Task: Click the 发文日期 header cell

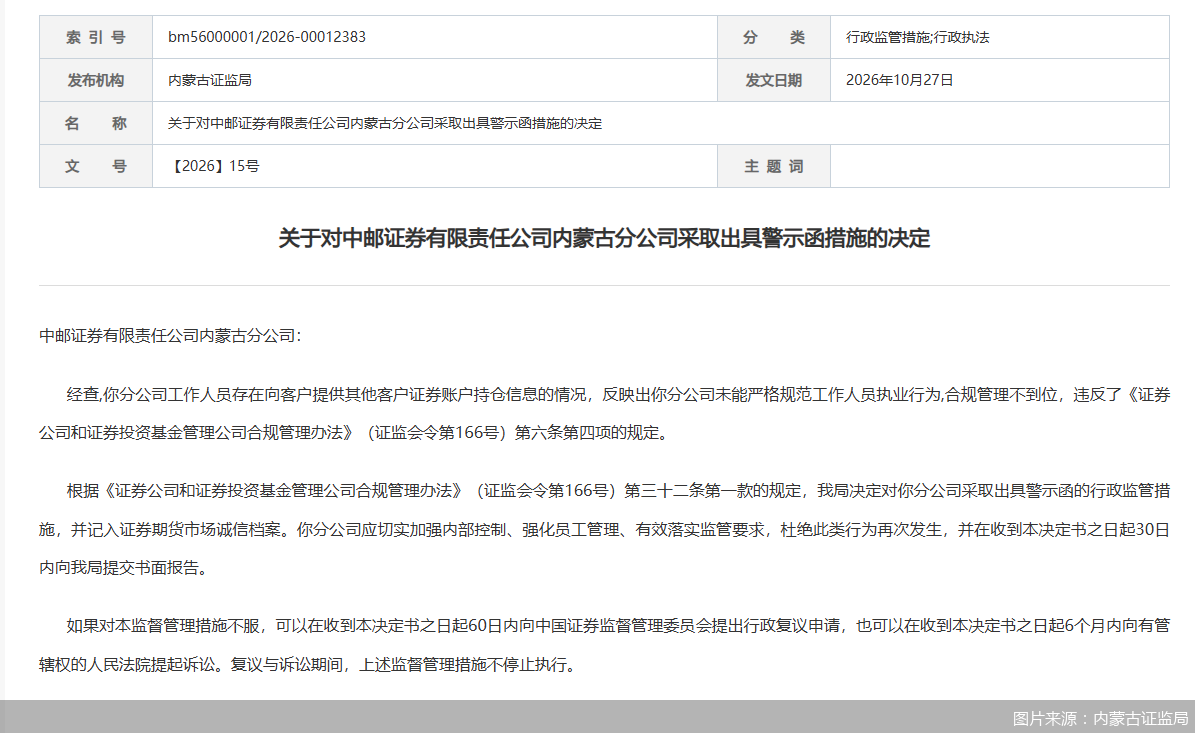Action: 774,80
